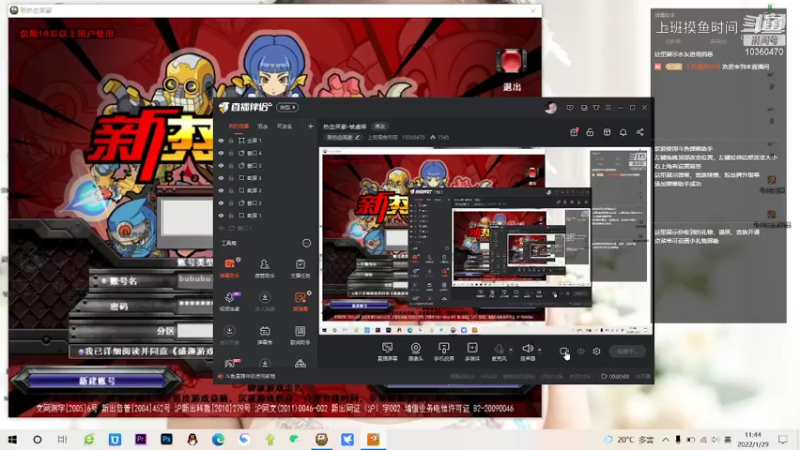Open the 主播任务 tool
The image size is (800, 450).
[300, 267]
